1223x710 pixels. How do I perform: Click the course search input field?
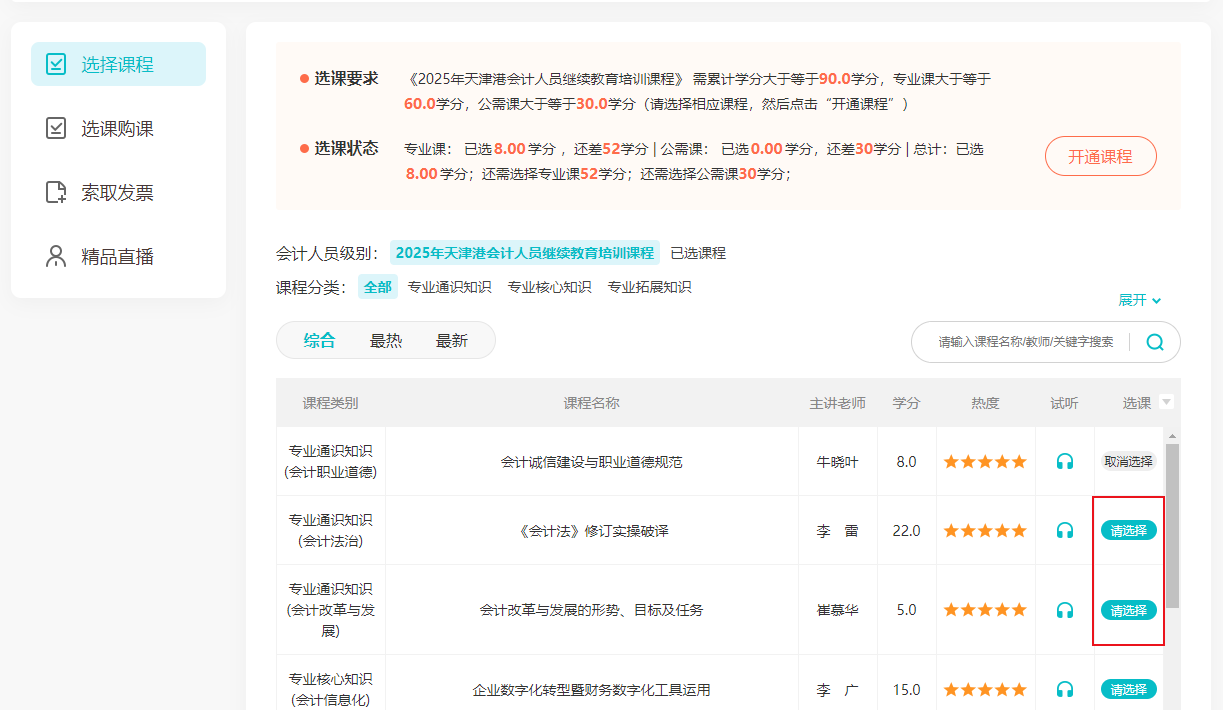pyautogui.click(x=1024, y=342)
